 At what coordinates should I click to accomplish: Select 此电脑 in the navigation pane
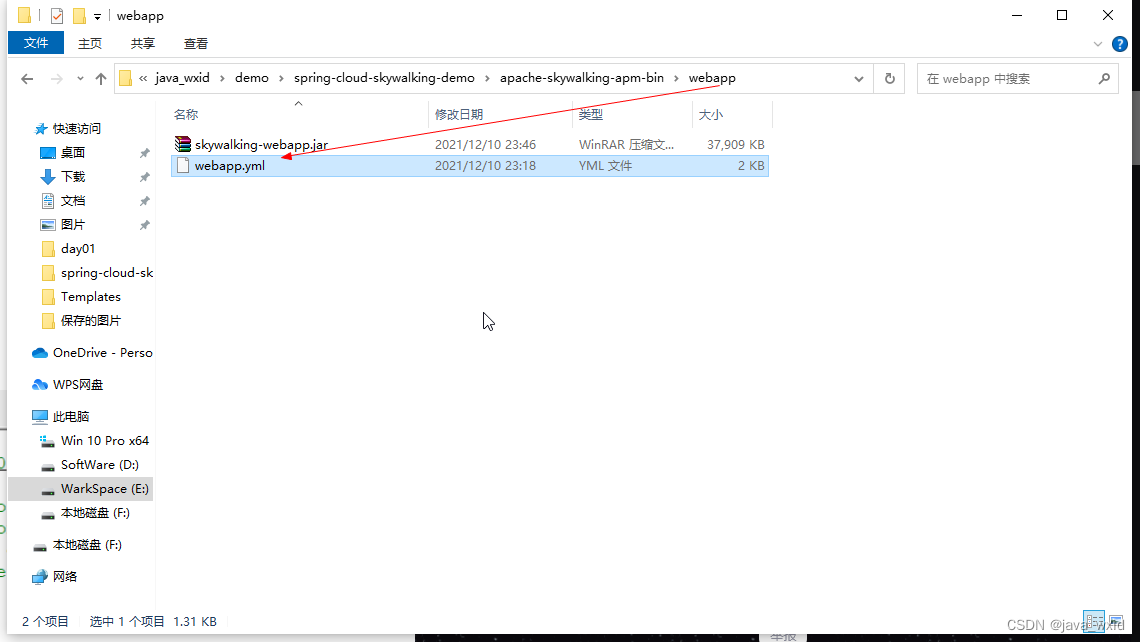(71, 417)
